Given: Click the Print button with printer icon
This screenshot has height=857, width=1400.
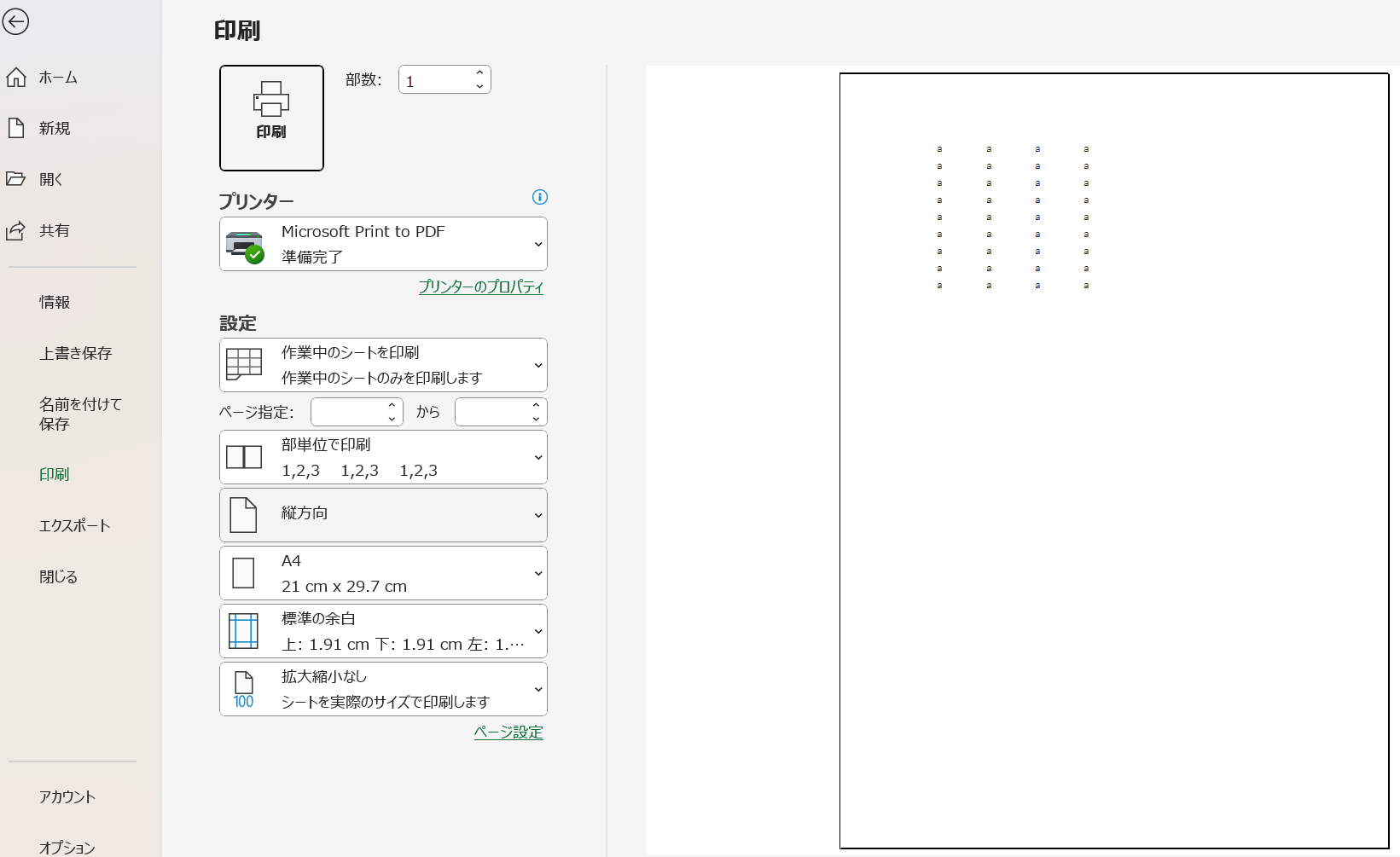Looking at the screenshot, I should coord(271,118).
